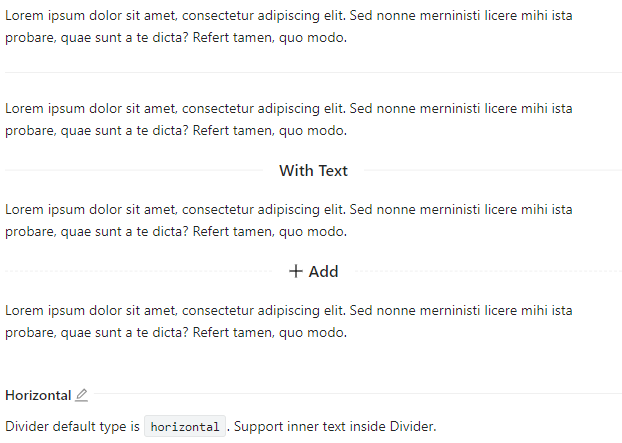Click the 'horizontal' inline code tag
Screen dimensions: 622x443
point(185,426)
